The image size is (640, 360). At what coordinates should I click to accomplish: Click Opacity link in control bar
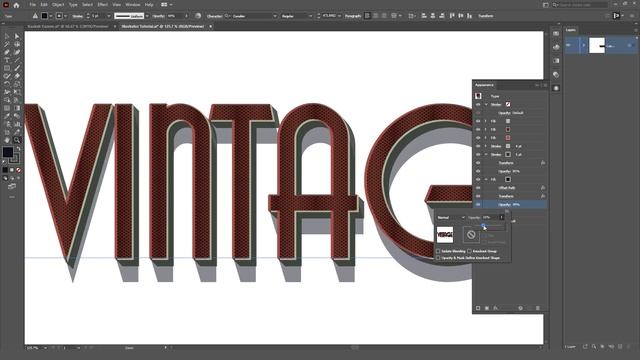158,16
